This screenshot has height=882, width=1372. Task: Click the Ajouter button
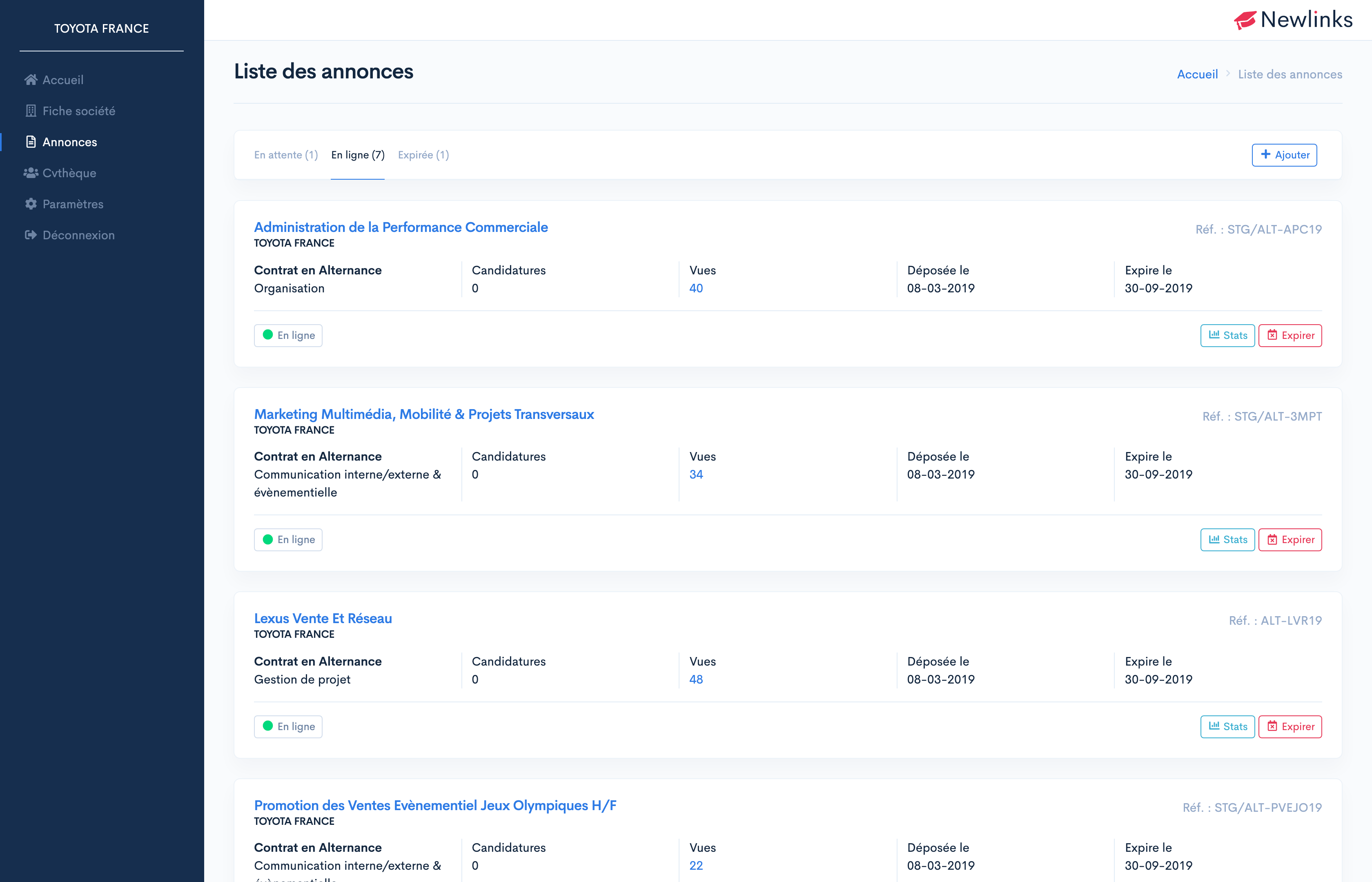click(x=1284, y=155)
